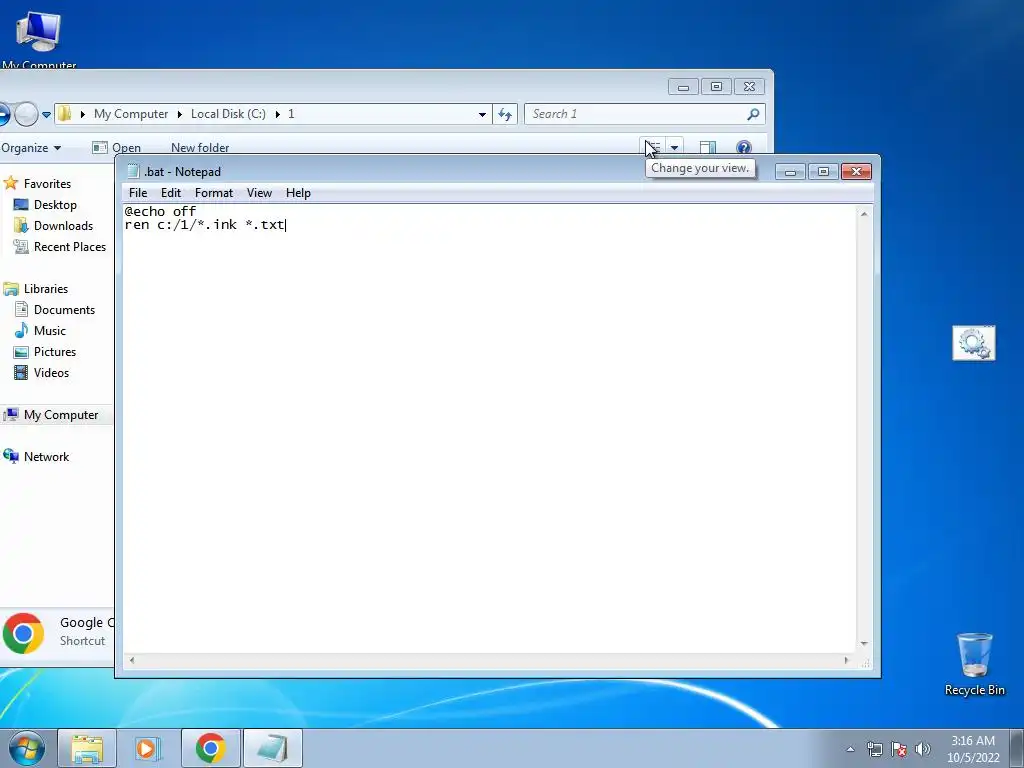1024x768 pixels.
Task: Click the Recycle Bin desktop icon
Action: (x=974, y=664)
